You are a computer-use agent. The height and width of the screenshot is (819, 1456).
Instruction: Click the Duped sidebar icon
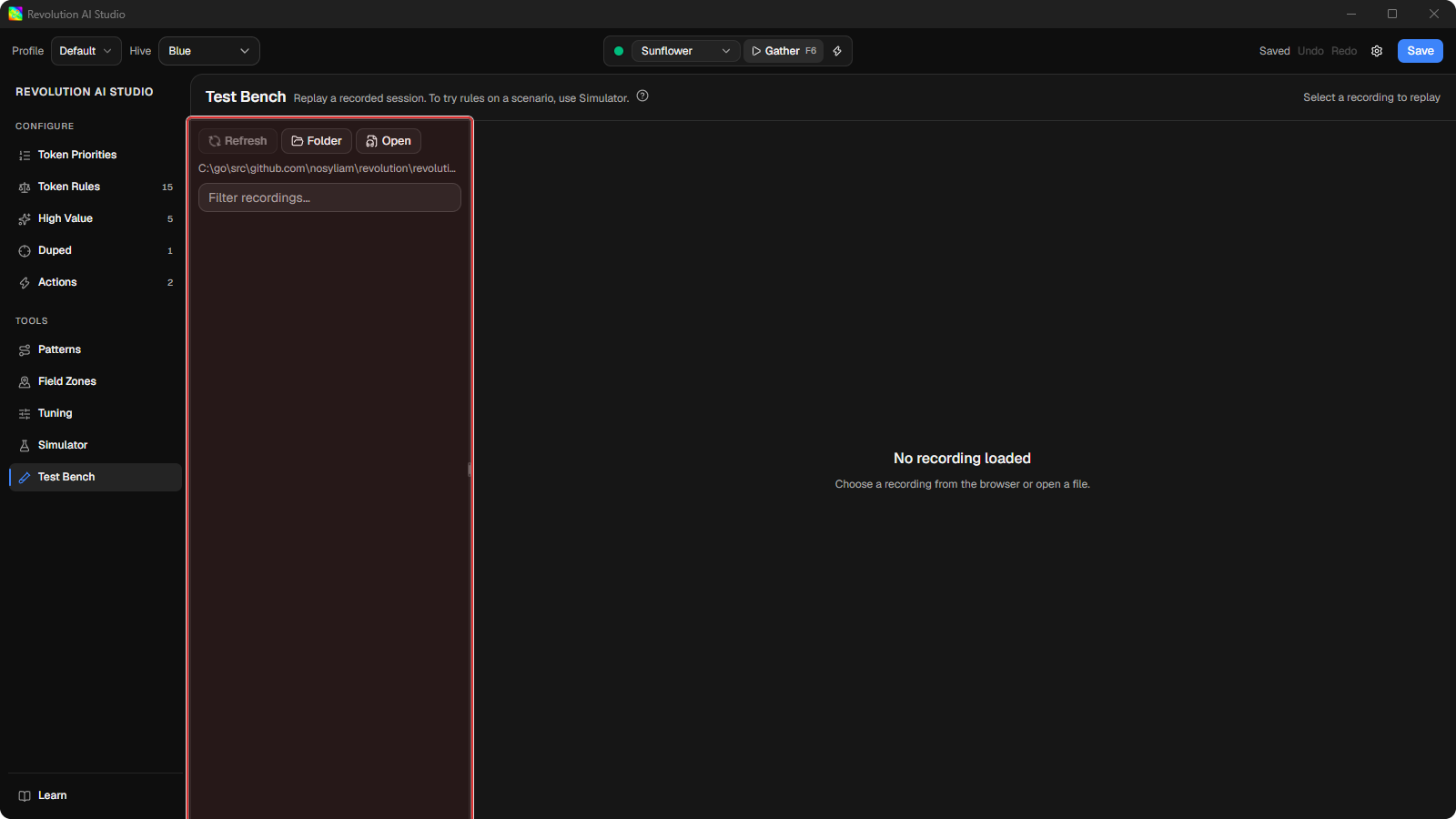click(25, 251)
